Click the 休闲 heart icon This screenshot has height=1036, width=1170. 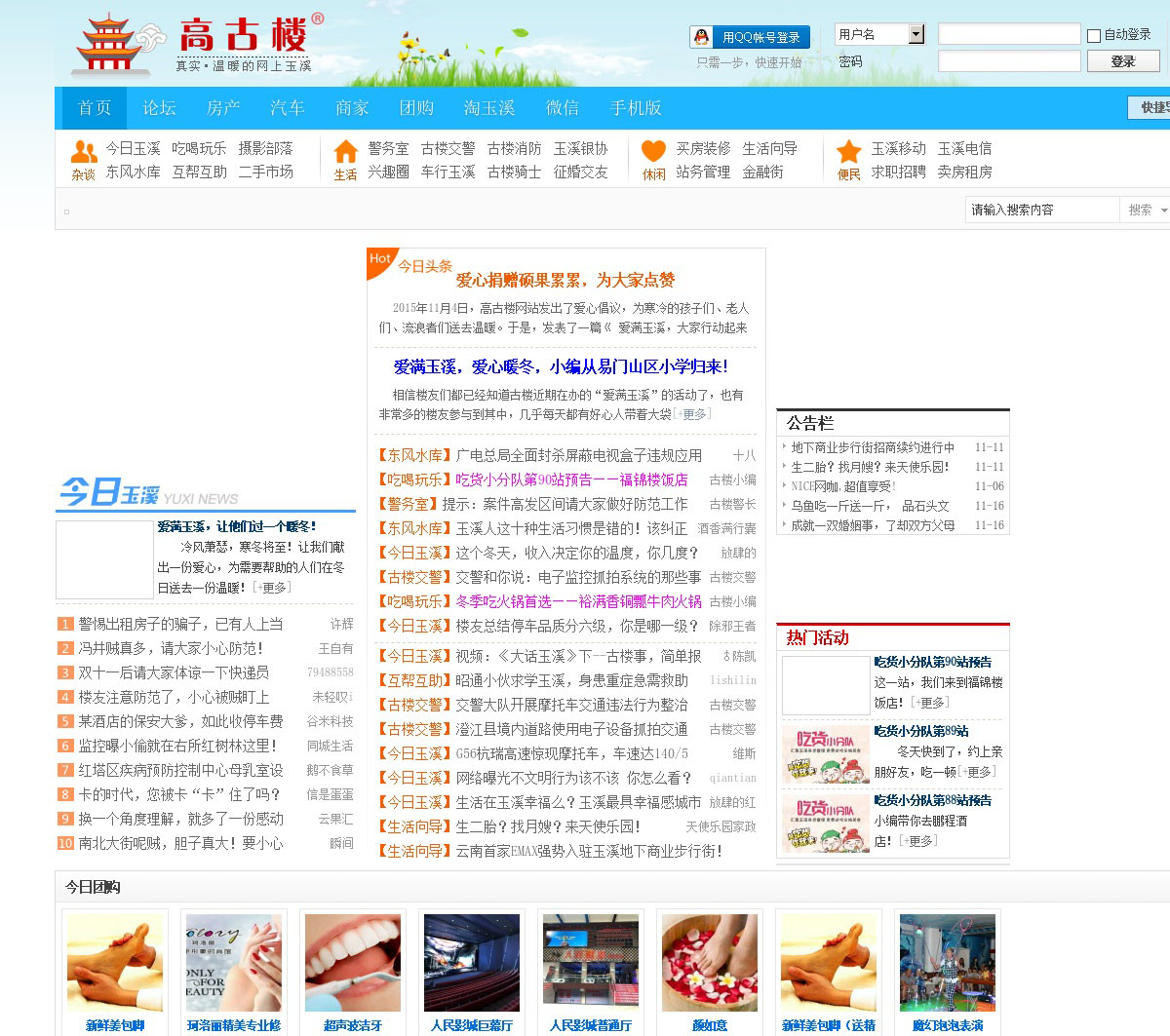click(653, 152)
